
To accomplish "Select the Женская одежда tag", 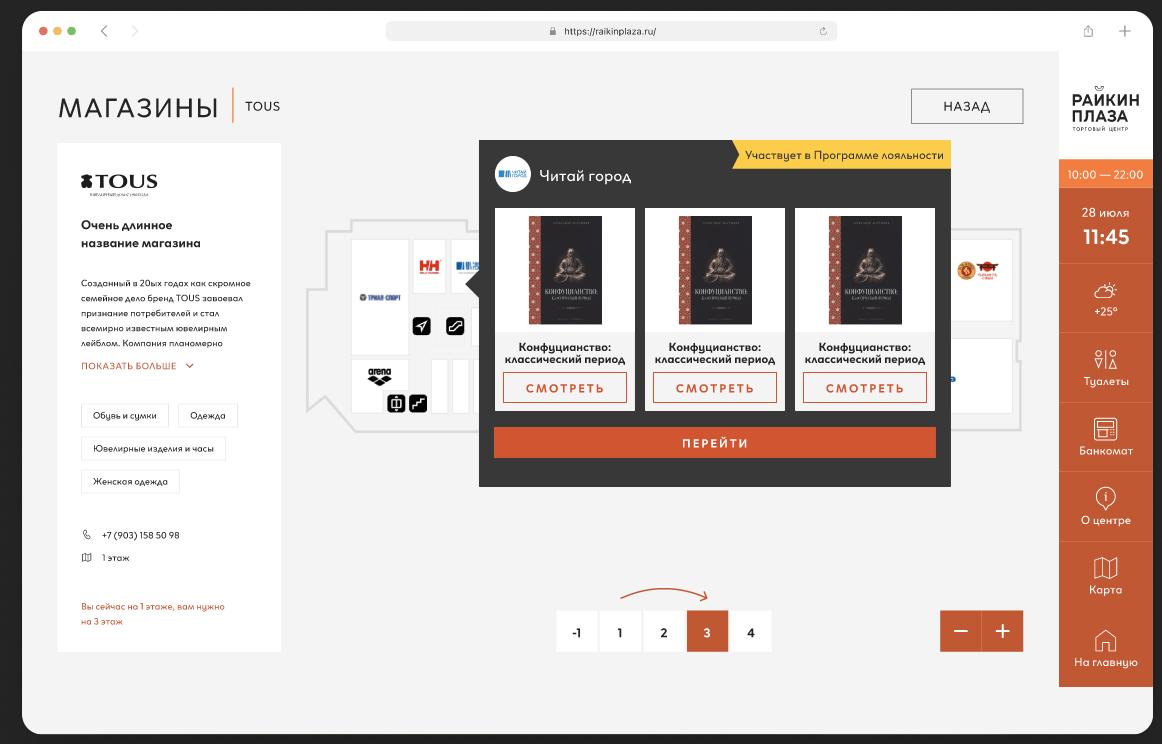I will click(130, 482).
